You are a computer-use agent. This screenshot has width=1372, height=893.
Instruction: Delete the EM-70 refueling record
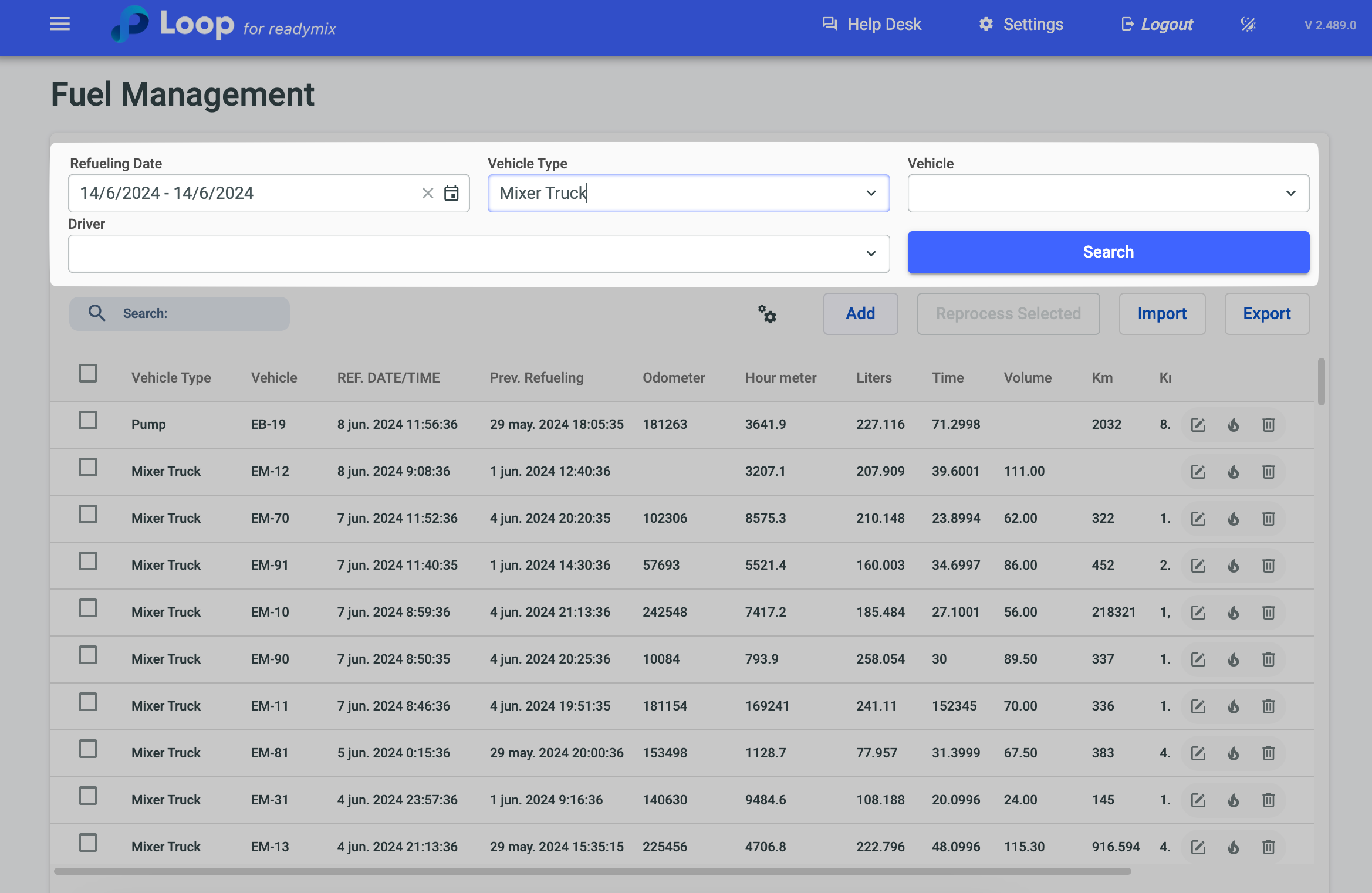1268,519
